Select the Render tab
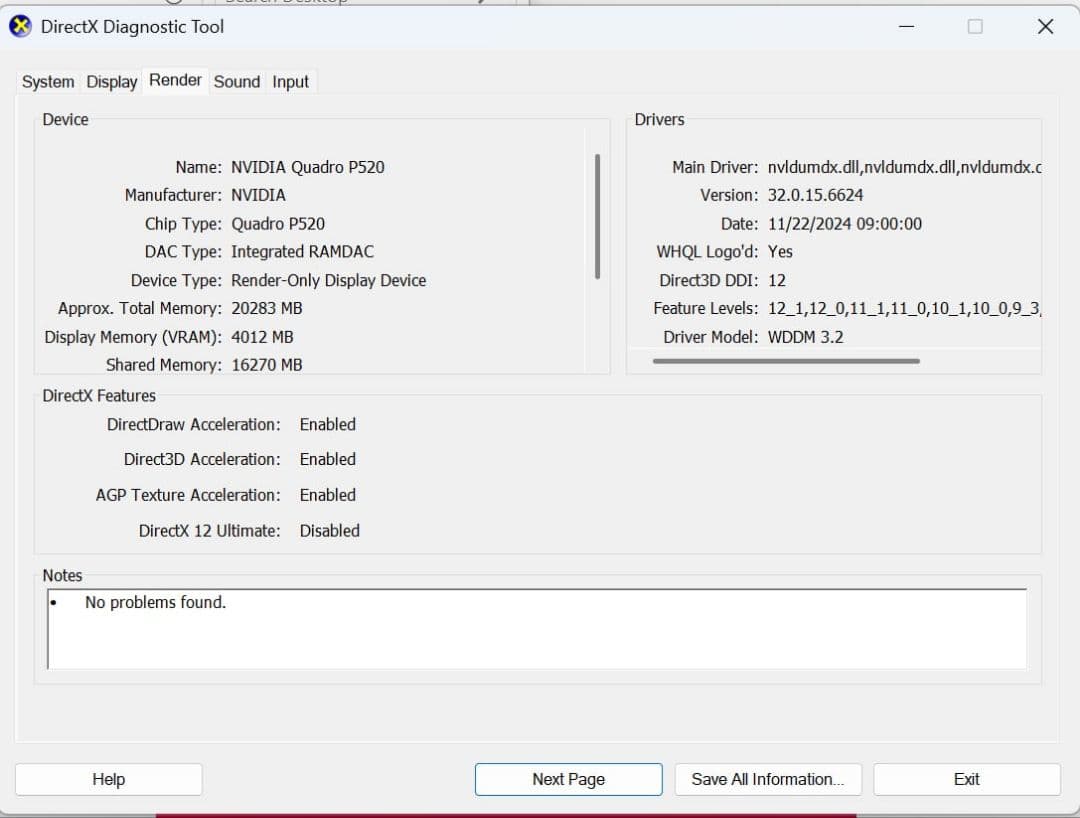Image resolution: width=1080 pixels, height=818 pixels. pyautogui.click(x=175, y=80)
